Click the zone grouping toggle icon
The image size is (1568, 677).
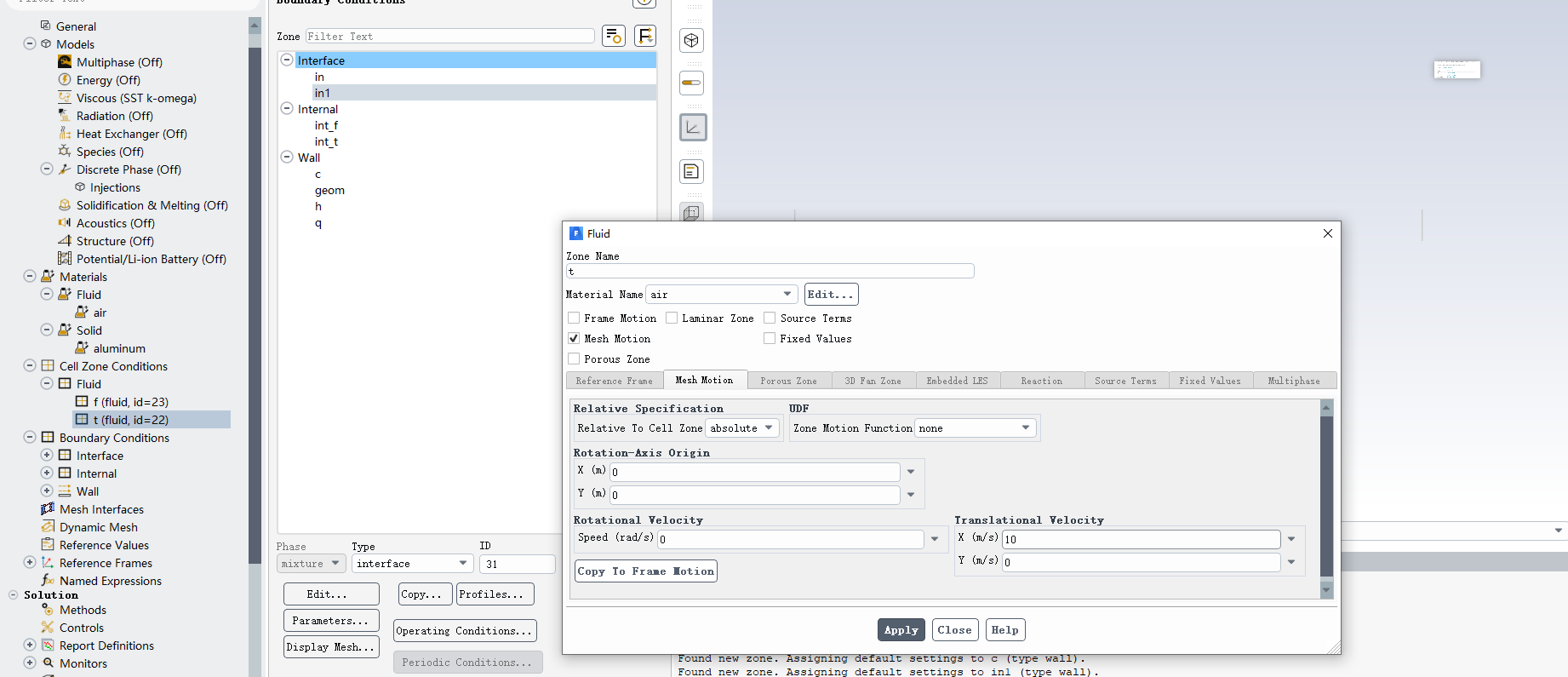pos(645,36)
